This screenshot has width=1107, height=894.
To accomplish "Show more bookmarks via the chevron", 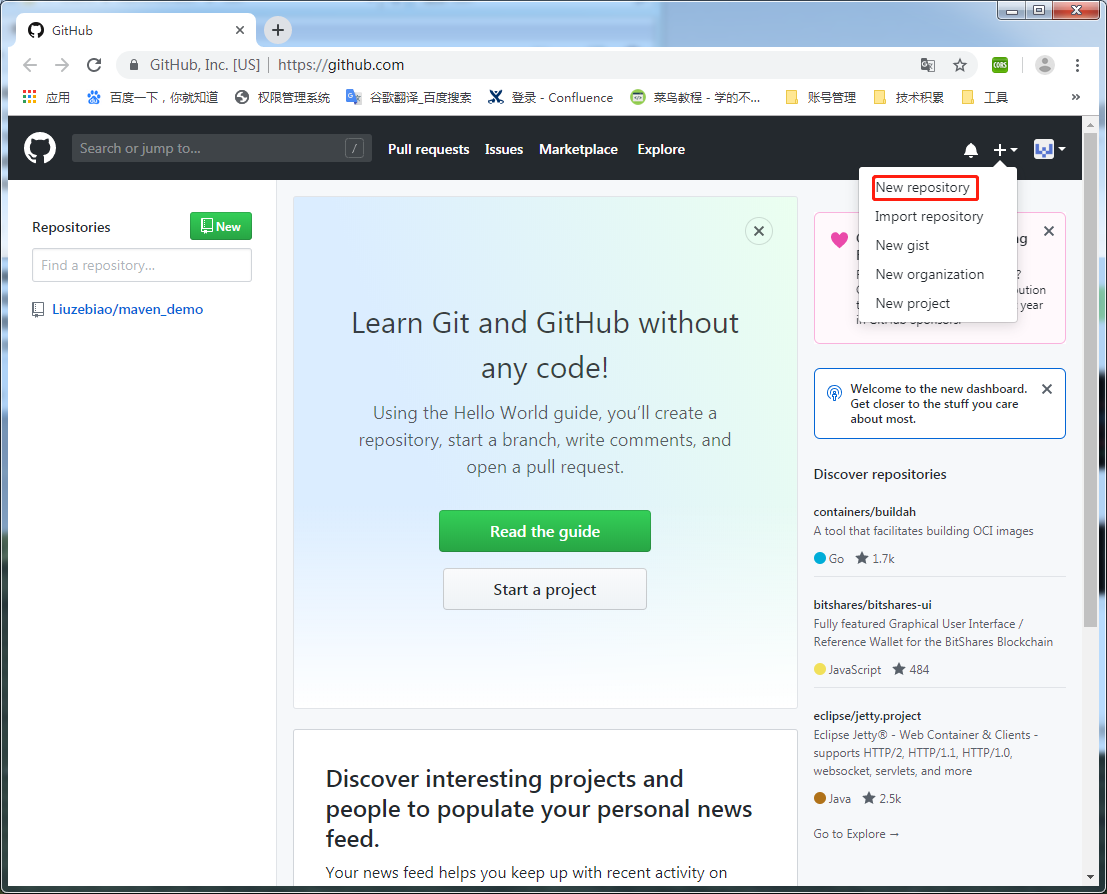I will coord(1075,97).
